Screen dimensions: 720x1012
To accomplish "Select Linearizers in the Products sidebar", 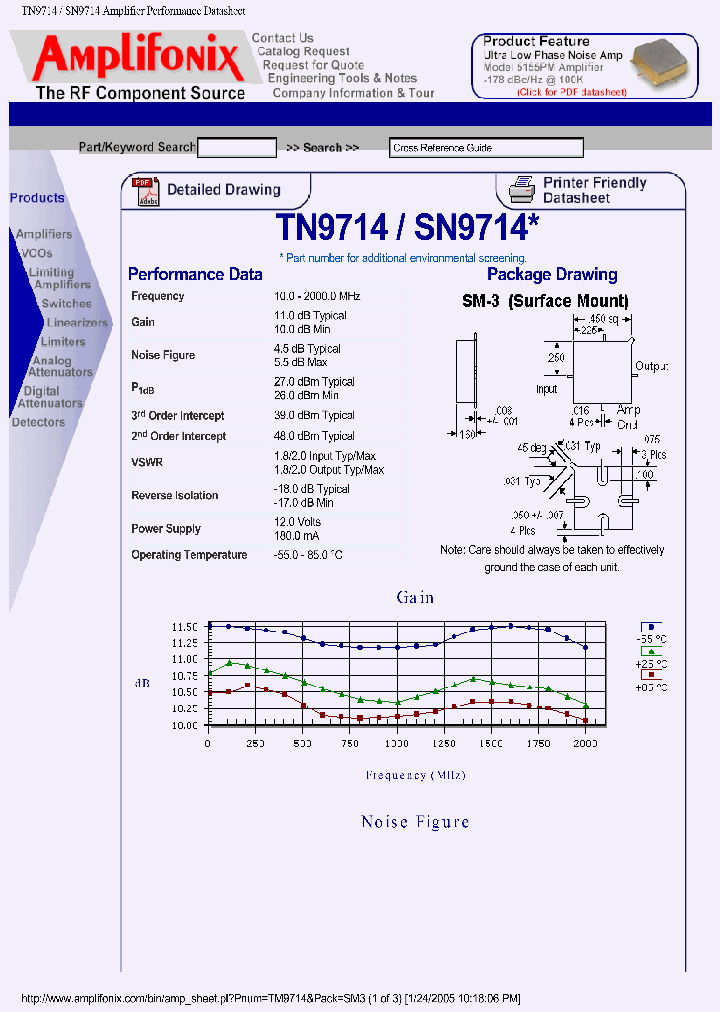I will 77,323.
